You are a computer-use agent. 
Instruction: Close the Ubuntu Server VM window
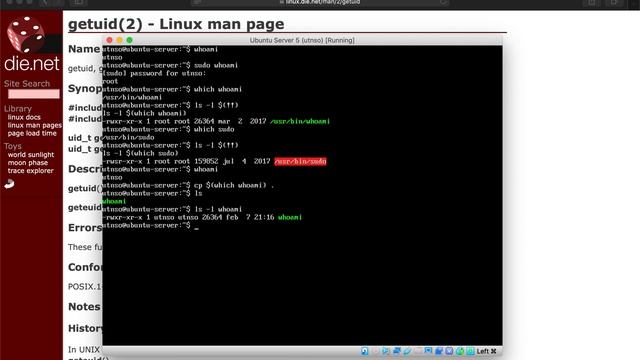109,40
